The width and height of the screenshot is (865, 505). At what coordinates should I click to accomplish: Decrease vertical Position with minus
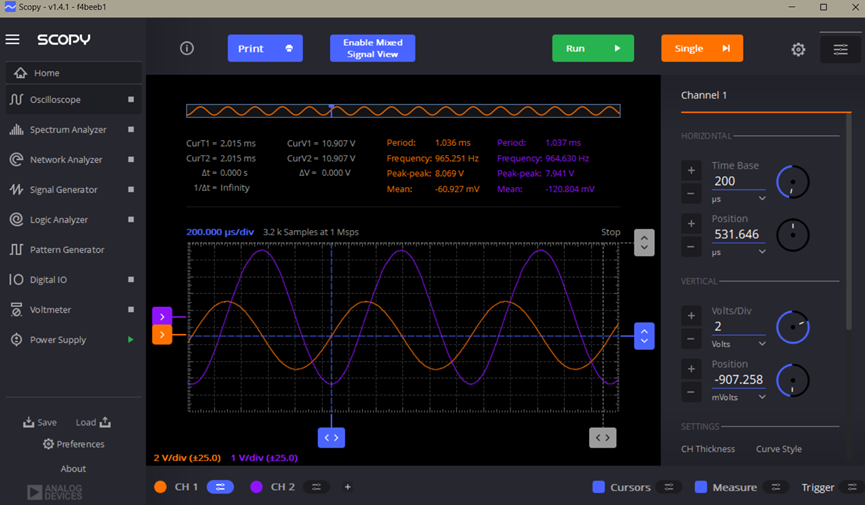(x=691, y=392)
